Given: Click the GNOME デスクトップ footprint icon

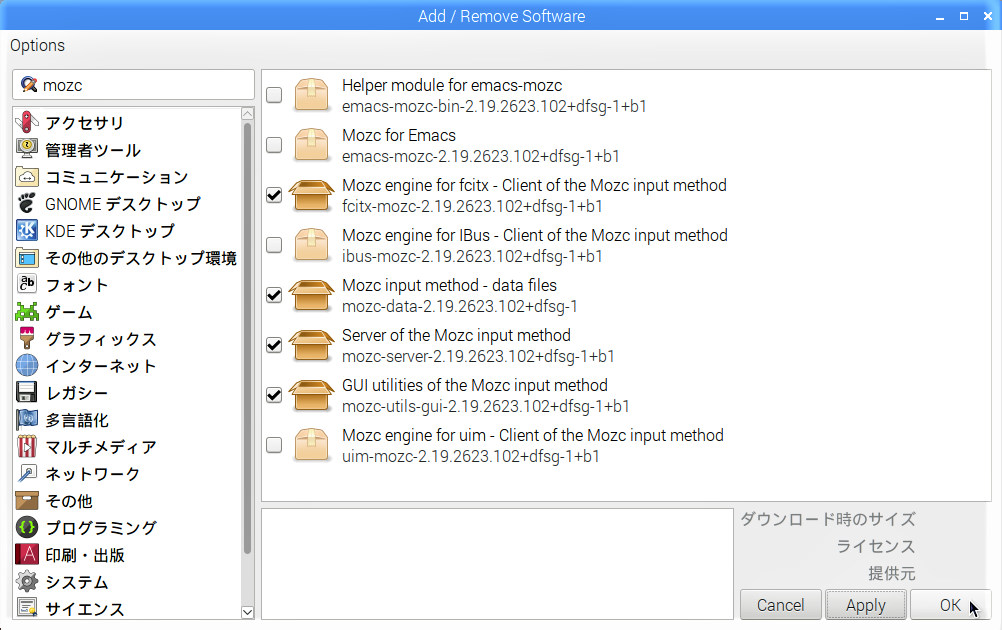Looking at the screenshot, I should coord(27,203).
